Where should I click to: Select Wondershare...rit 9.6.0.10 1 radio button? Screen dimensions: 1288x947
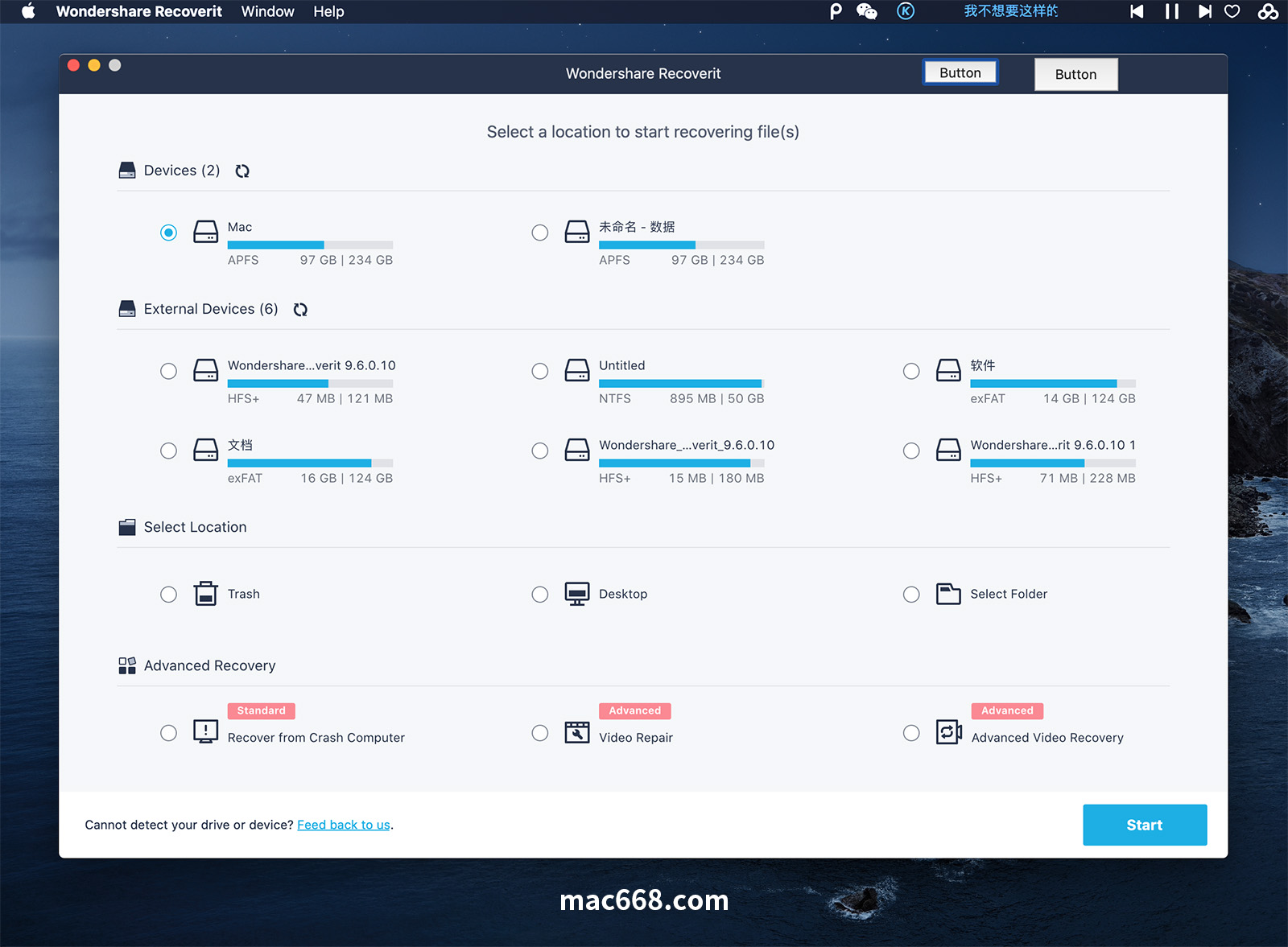pos(911,451)
